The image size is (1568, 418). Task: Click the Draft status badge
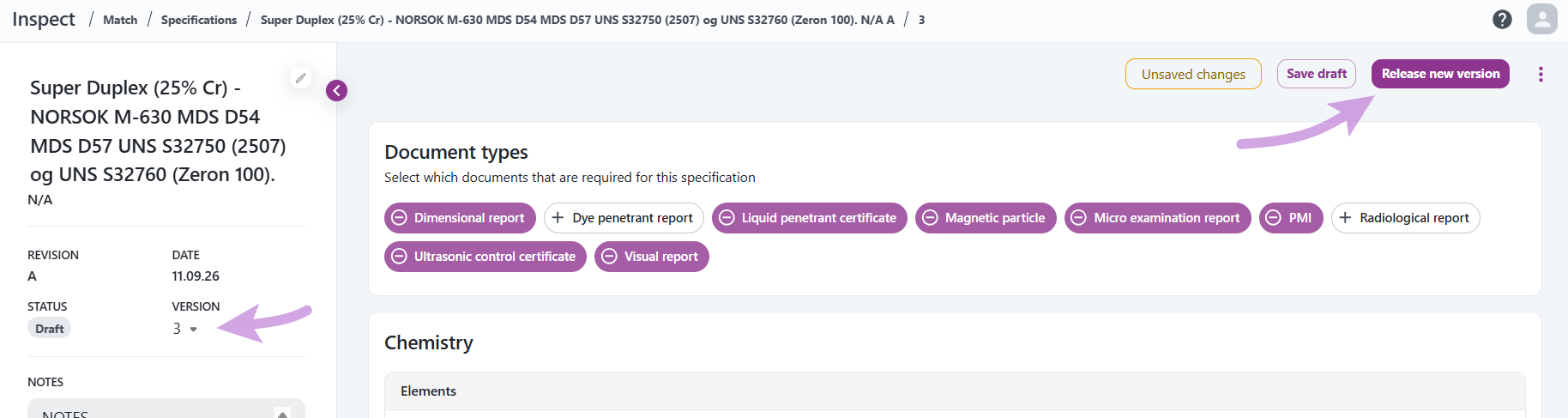[x=50, y=329]
